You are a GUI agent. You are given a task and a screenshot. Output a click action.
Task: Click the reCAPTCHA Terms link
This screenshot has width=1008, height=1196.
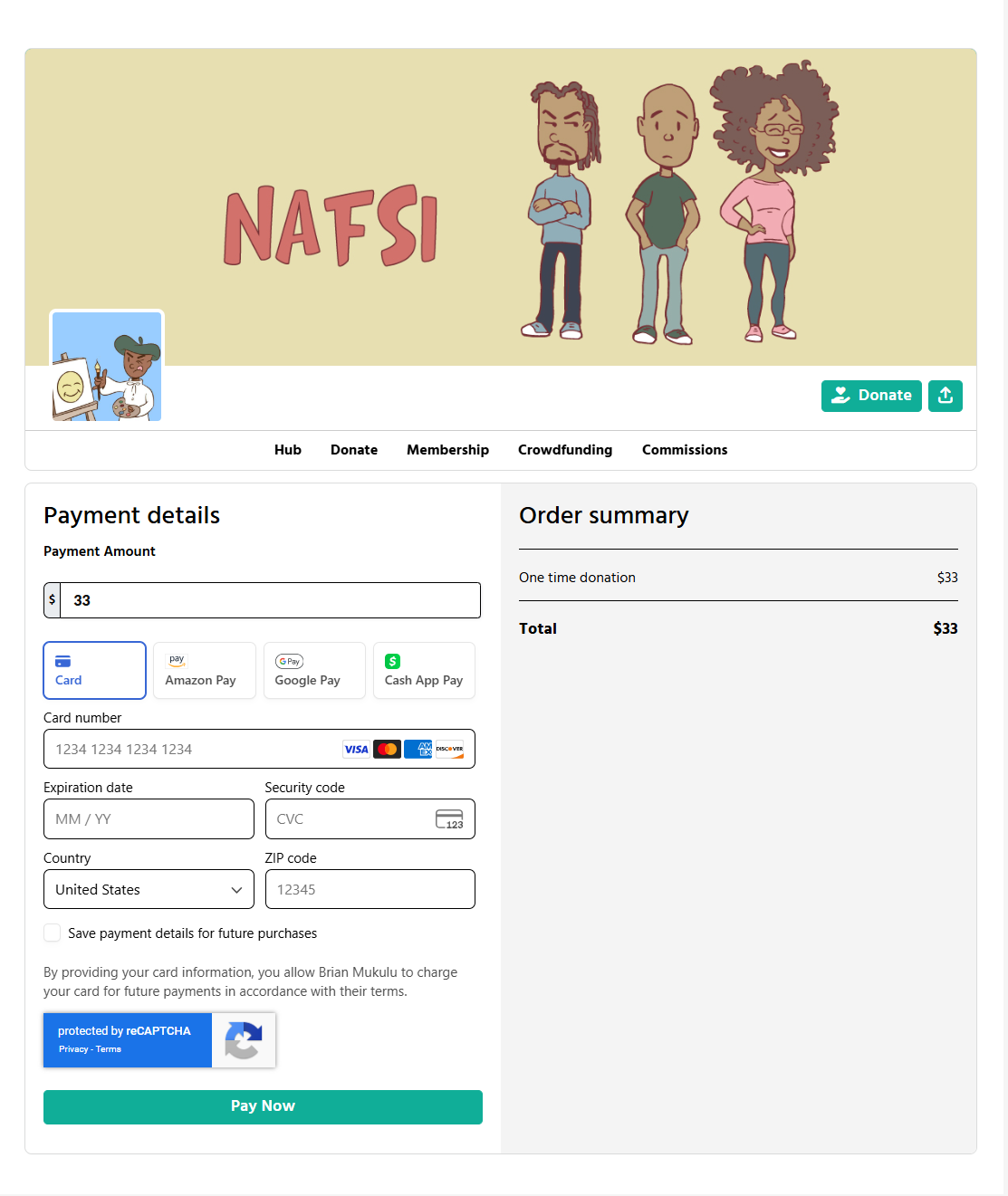pyautogui.click(x=109, y=1049)
